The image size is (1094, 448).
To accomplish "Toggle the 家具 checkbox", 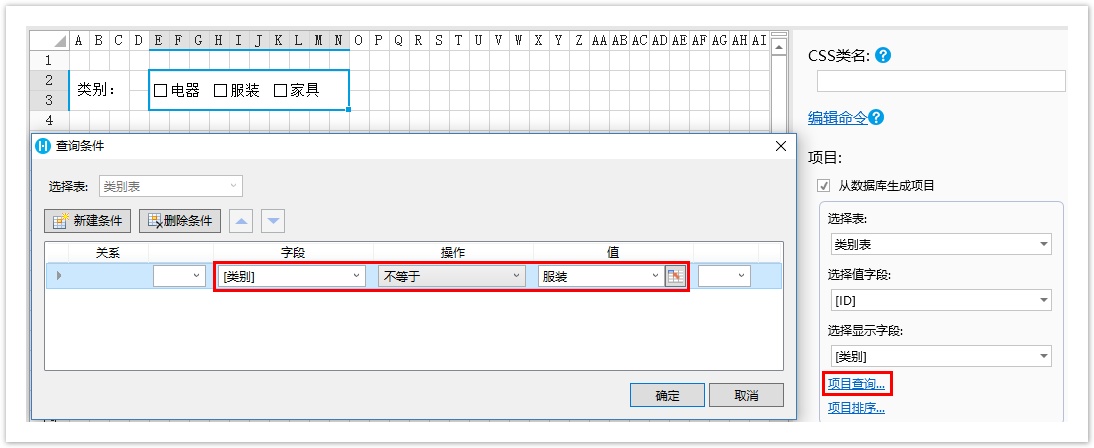I will [280, 91].
